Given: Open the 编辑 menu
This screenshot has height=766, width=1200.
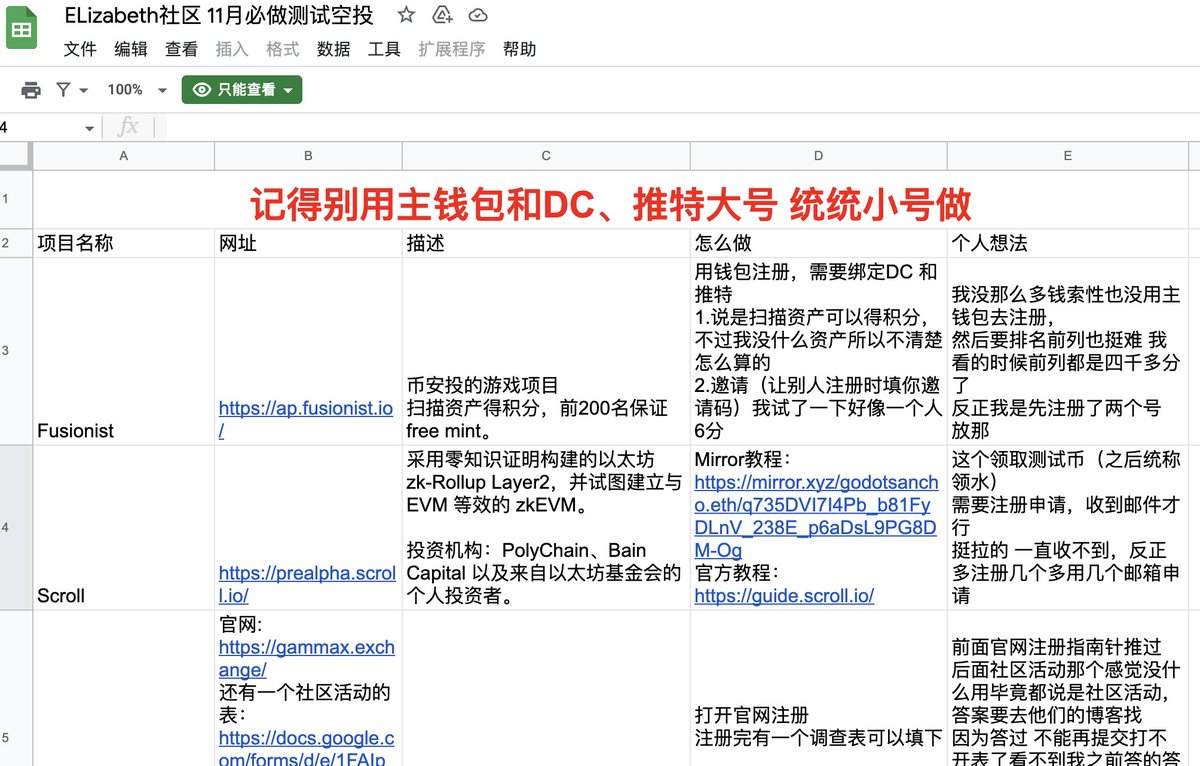Looking at the screenshot, I should (131, 49).
